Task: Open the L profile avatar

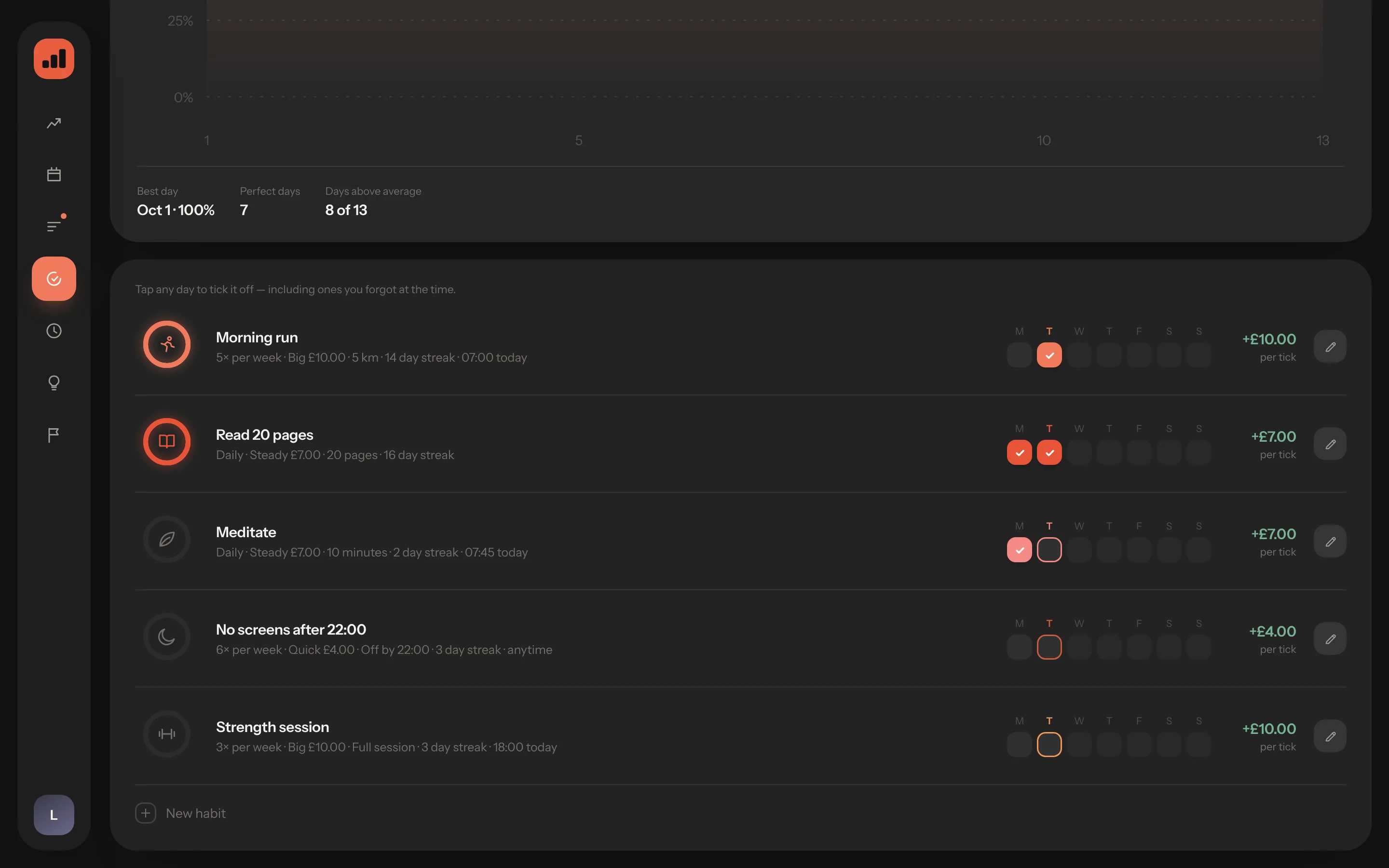Action: 54,814
